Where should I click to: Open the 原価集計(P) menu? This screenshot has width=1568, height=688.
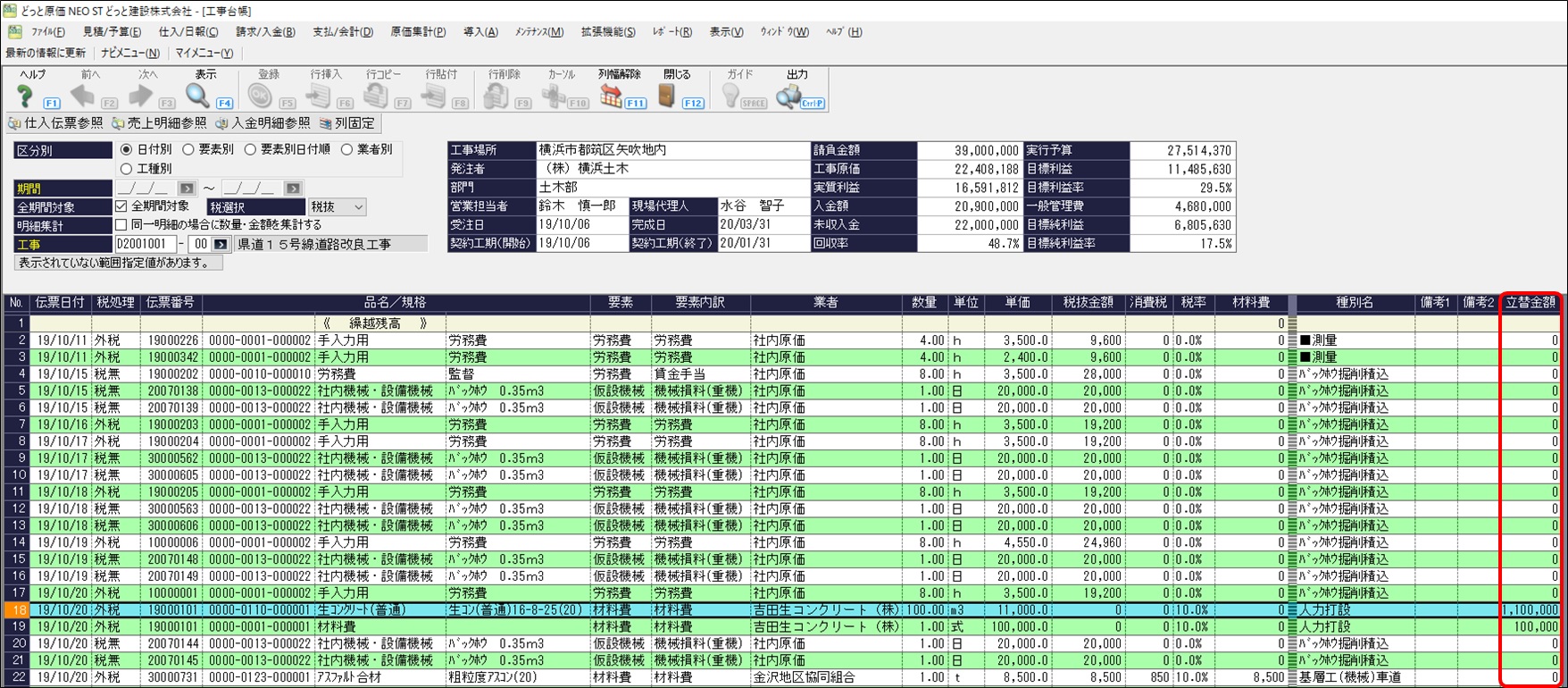point(418,32)
